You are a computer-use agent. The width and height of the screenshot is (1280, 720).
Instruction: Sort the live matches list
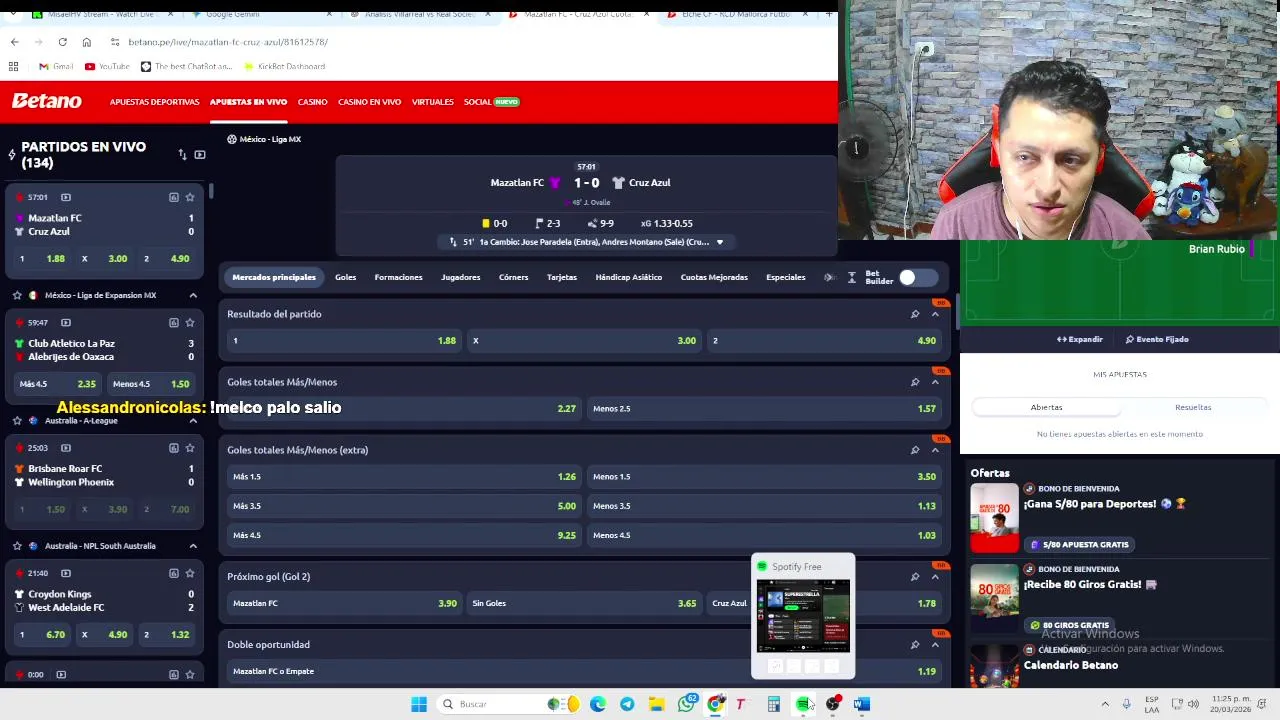[182, 155]
